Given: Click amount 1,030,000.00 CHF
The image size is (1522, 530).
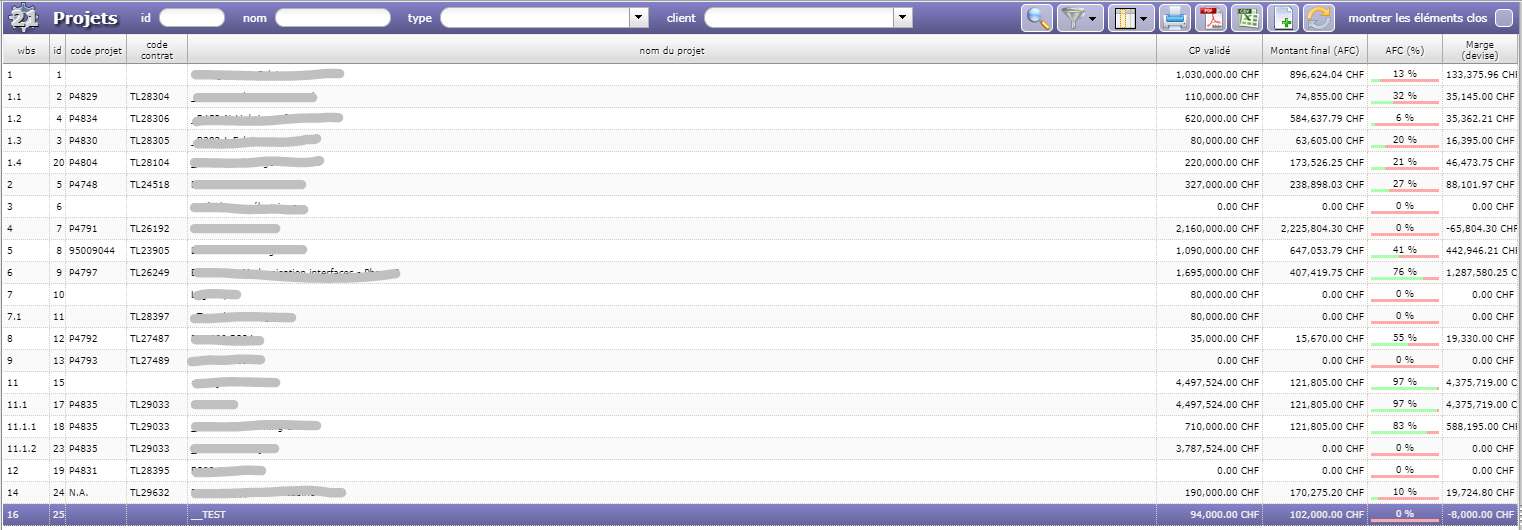Looking at the screenshot, I should (x=1218, y=75).
